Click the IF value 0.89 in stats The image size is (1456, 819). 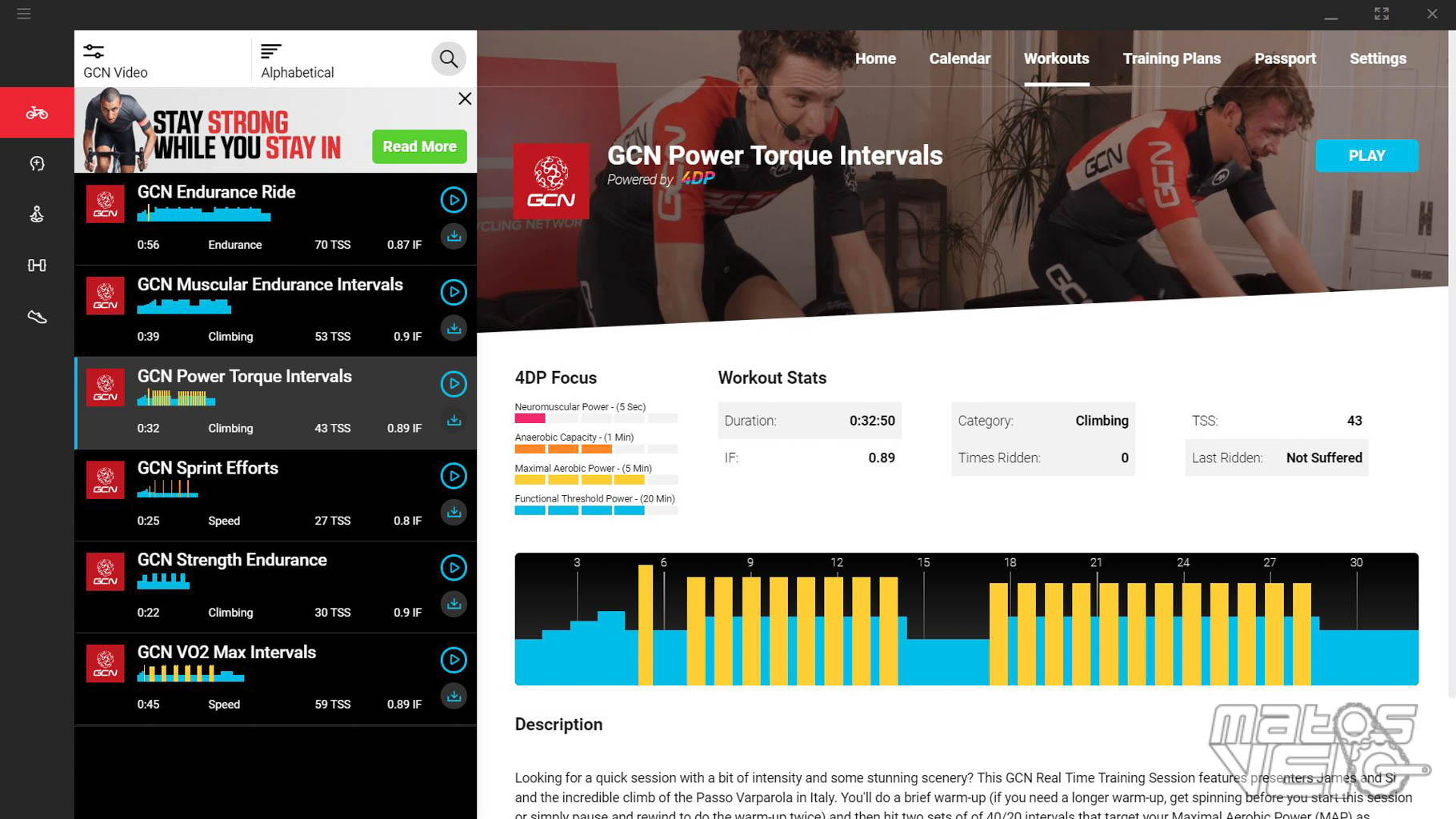882,457
